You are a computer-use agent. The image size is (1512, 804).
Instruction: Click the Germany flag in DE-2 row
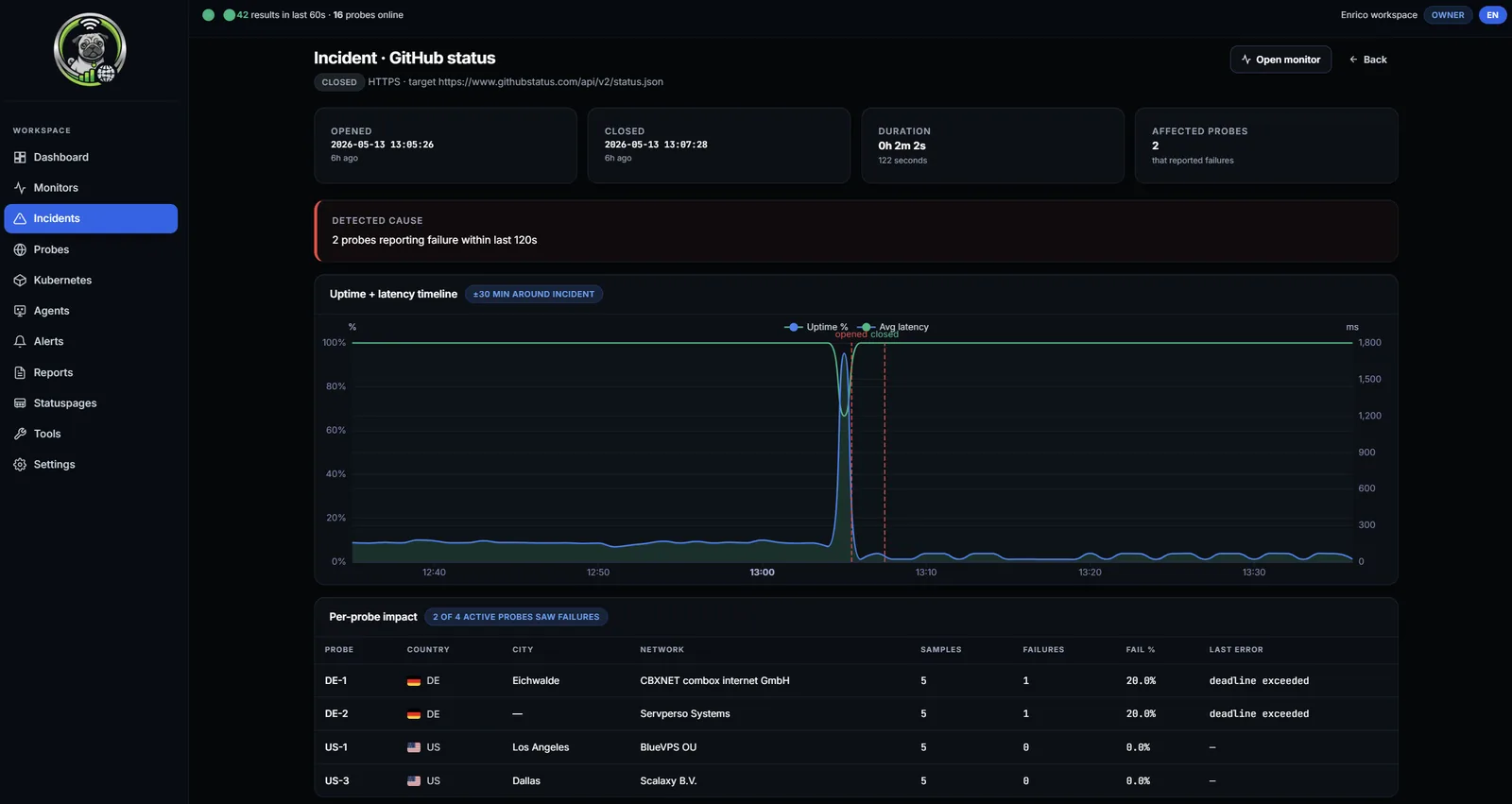click(414, 714)
